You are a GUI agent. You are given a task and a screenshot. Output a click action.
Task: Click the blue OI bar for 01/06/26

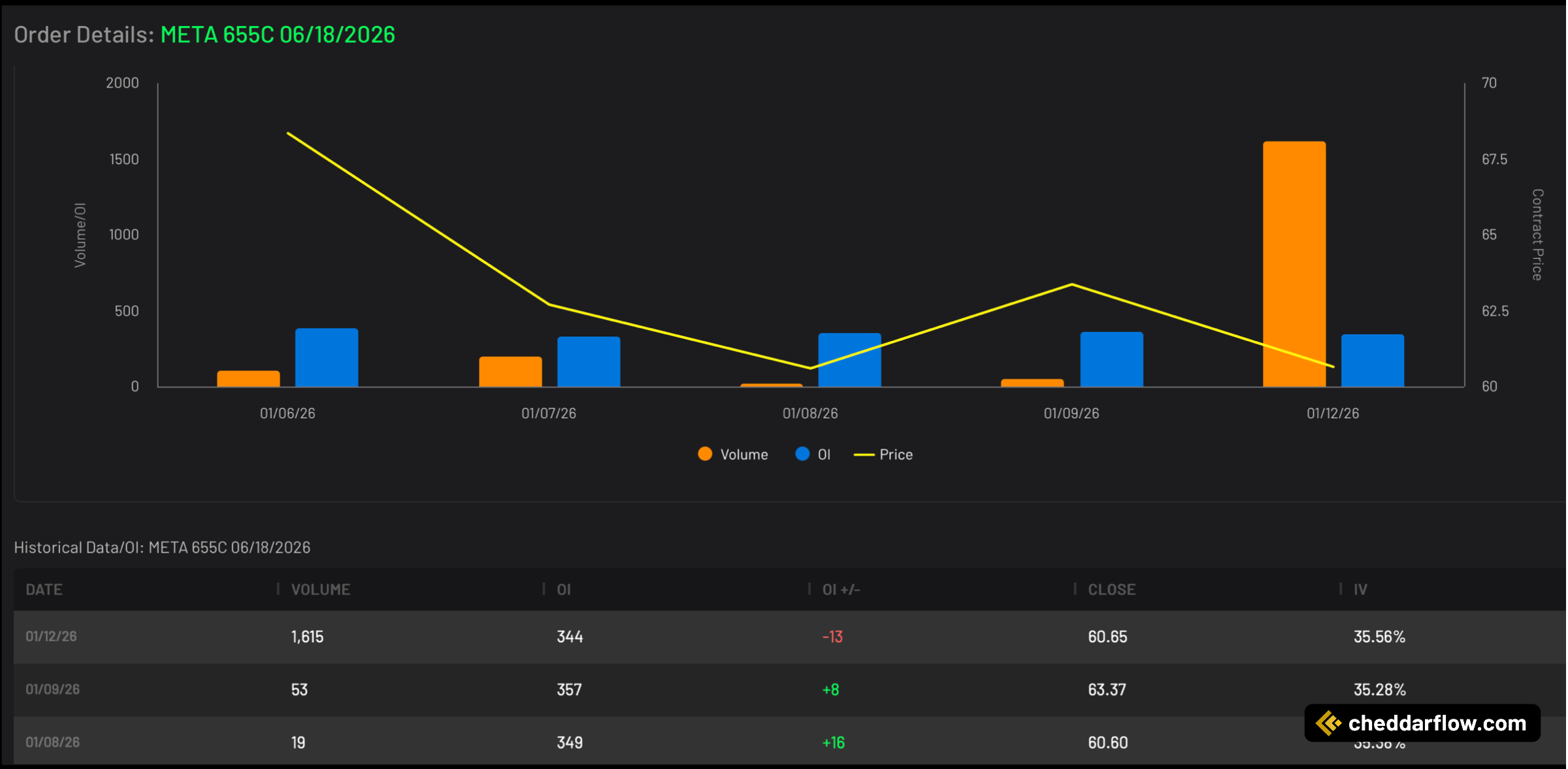(327, 357)
